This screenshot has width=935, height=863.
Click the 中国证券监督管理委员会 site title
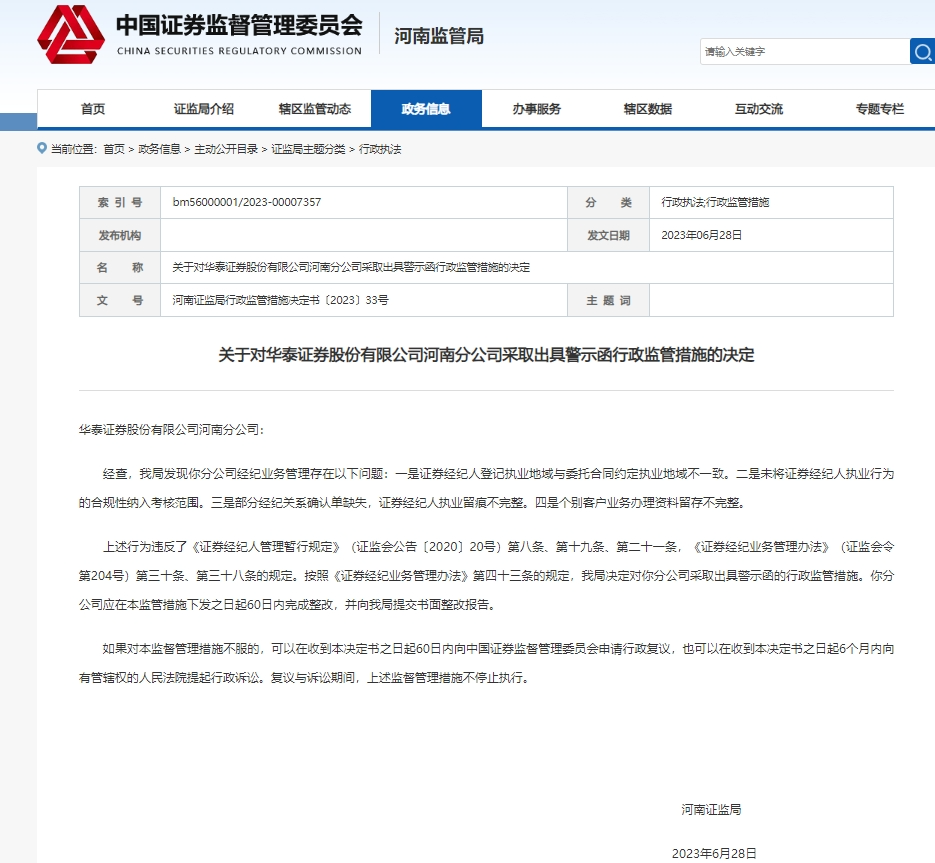239,25
